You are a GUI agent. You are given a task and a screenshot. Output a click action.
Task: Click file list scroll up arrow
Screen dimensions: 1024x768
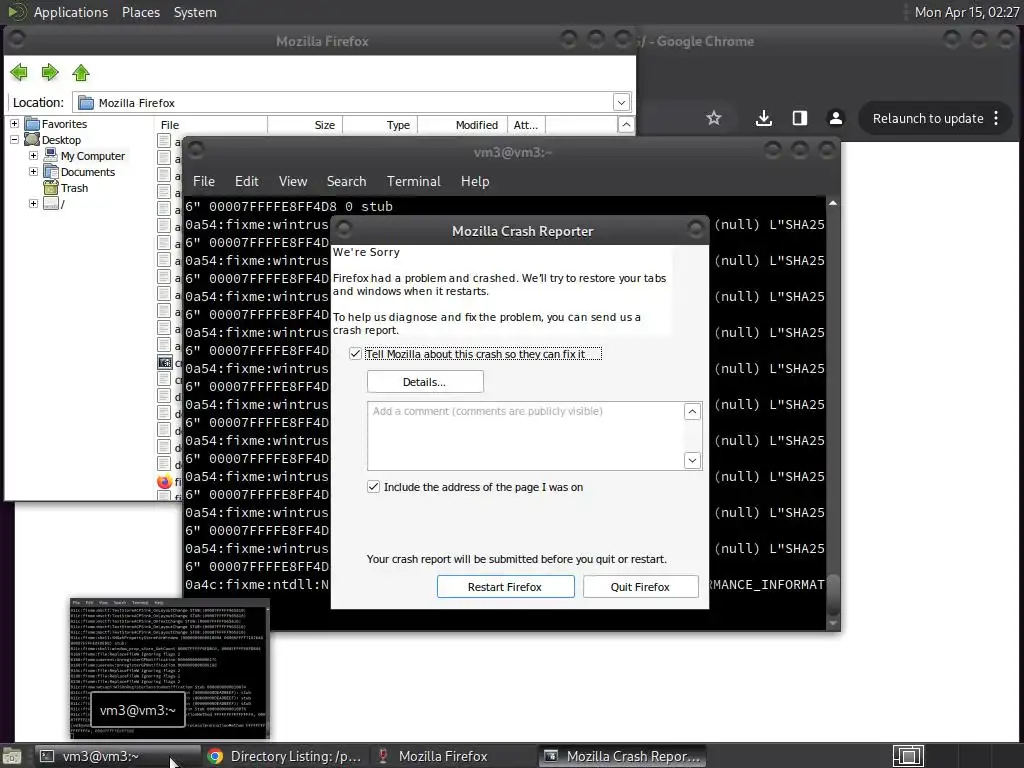(x=626, y=125)
